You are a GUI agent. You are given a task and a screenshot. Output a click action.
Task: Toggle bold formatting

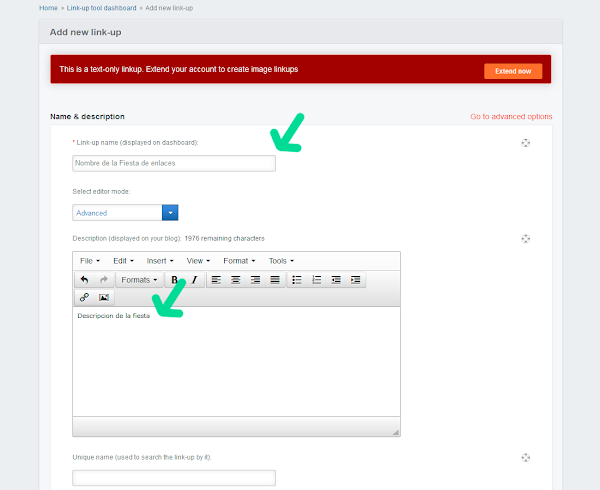tap(174, 280)
